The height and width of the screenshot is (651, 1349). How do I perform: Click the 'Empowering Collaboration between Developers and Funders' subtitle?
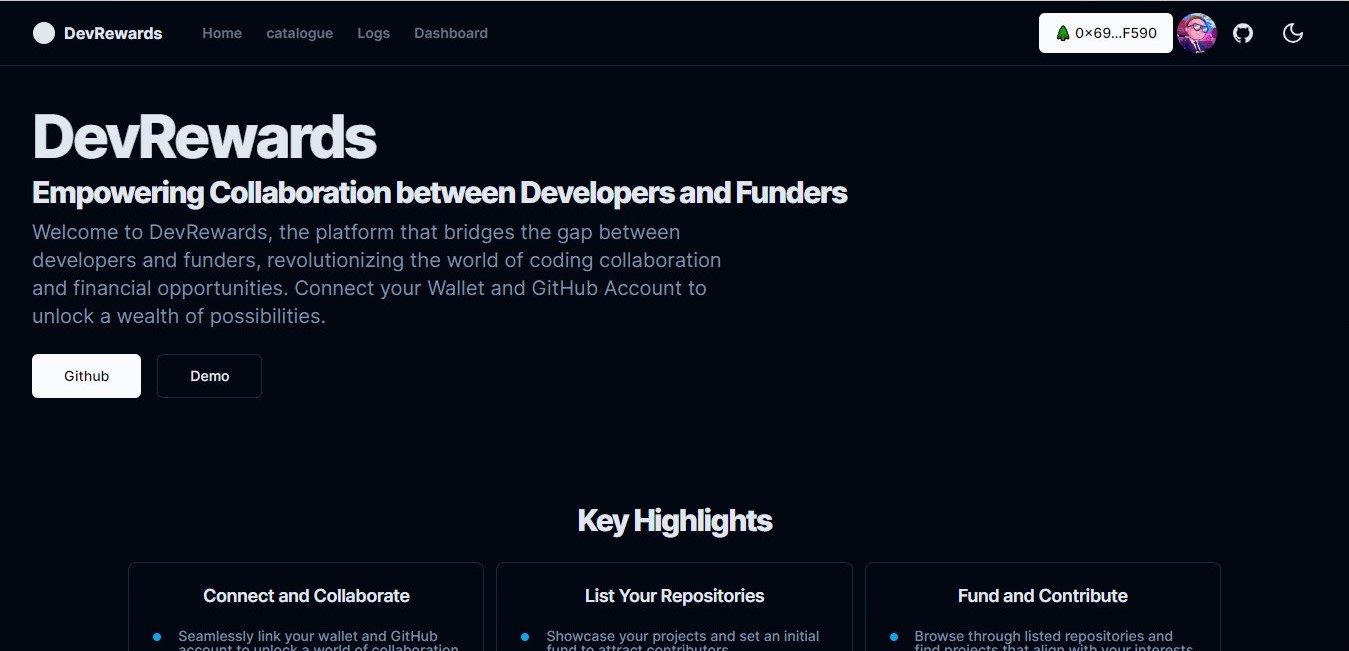coord(440,192)
